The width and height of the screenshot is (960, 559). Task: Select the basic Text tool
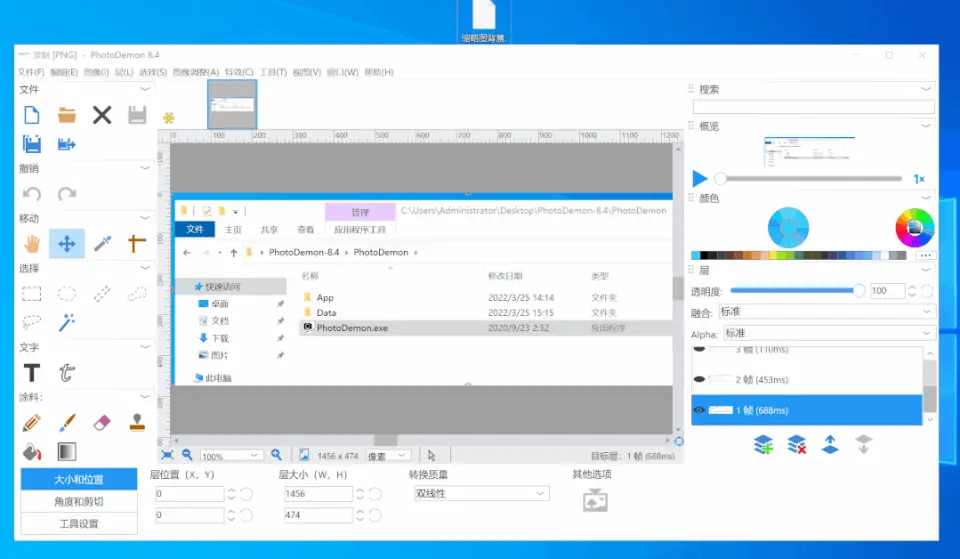32,372
